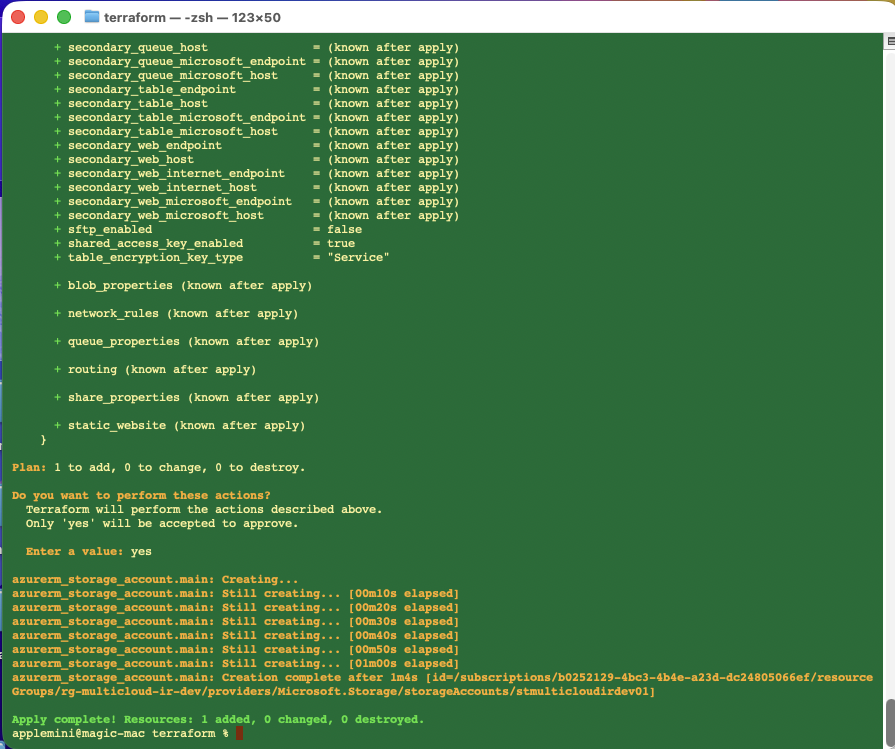
Task: Click the green zoom window button
Action: (64, 17)
